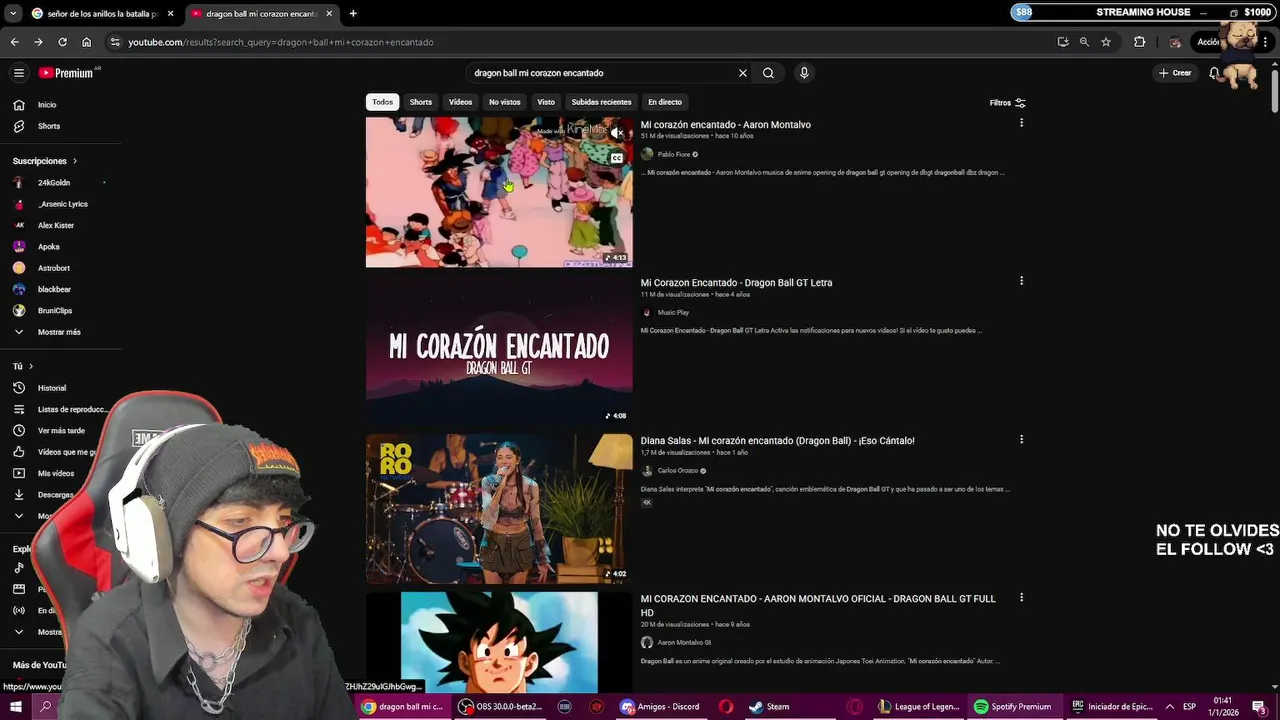Click the browser address bar URL
Viewport: 1280px width, 720px height.
[281, 42]
